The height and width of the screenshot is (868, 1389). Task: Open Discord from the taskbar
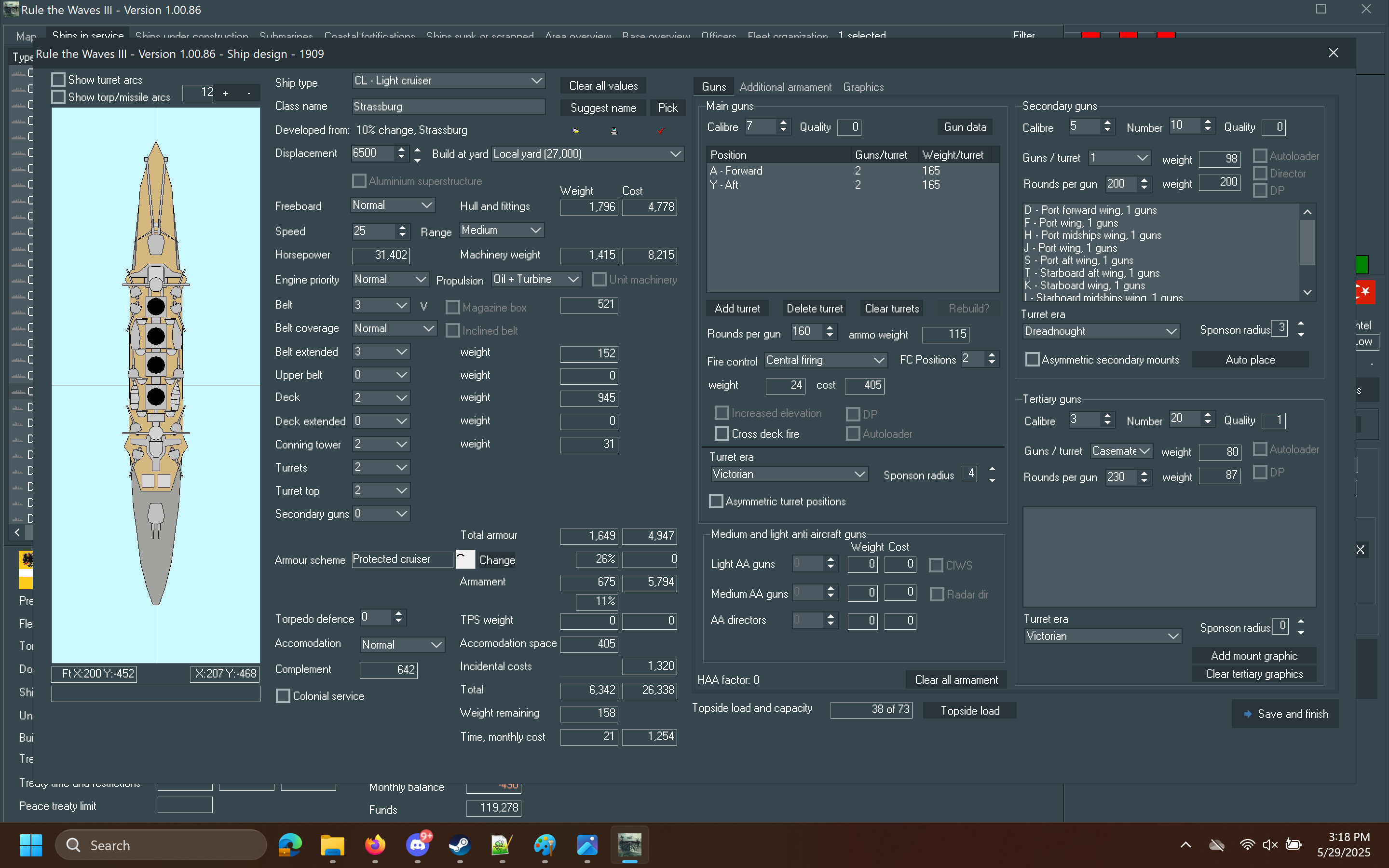pyautogui.click(x=418, y=844)
